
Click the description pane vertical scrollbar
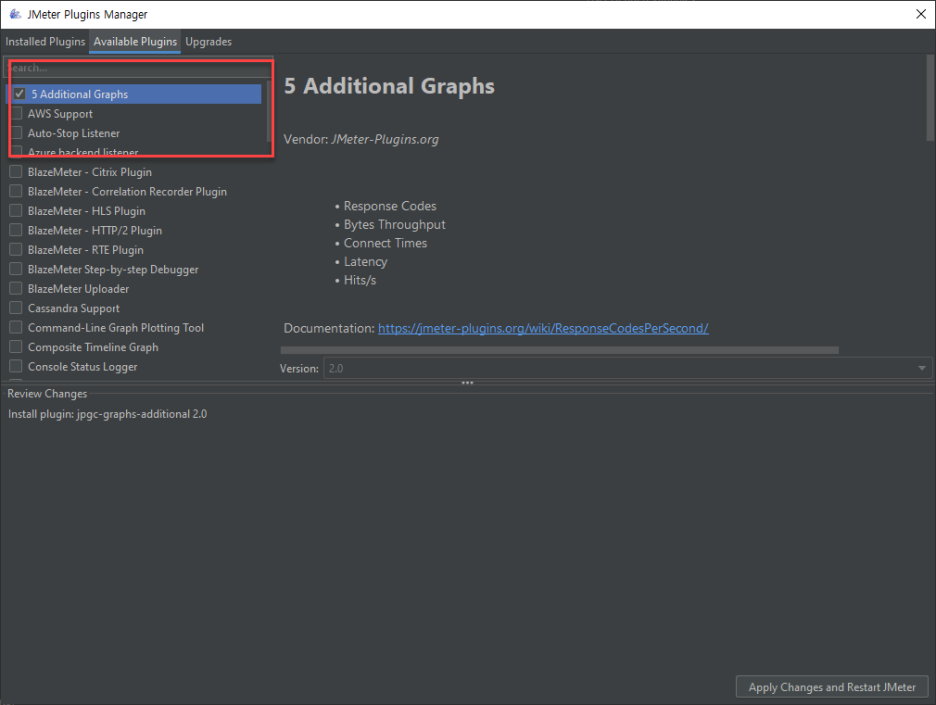pos(929,98)
